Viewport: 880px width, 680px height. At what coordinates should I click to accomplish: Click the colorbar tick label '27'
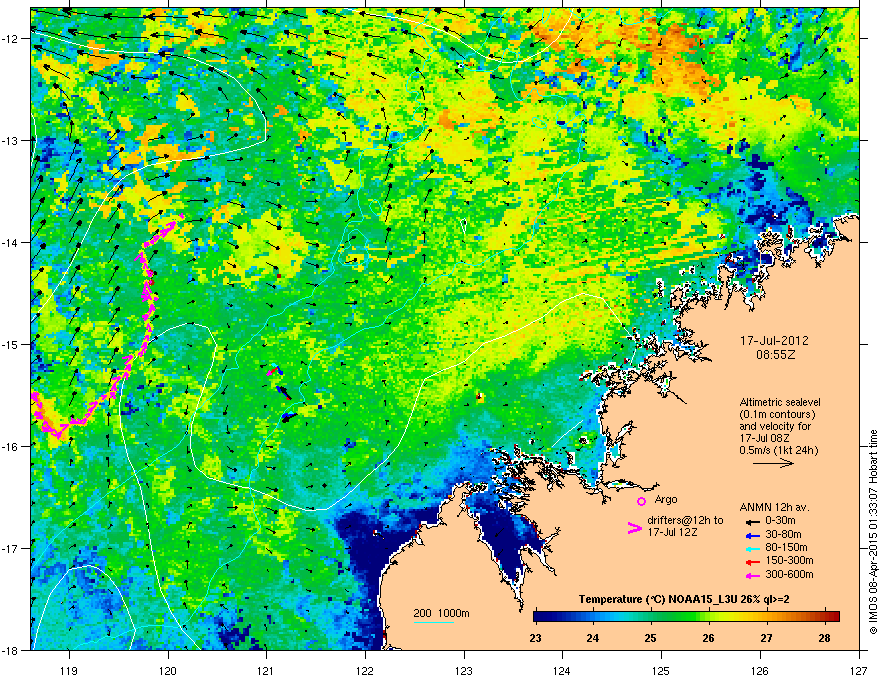[766, 638]
